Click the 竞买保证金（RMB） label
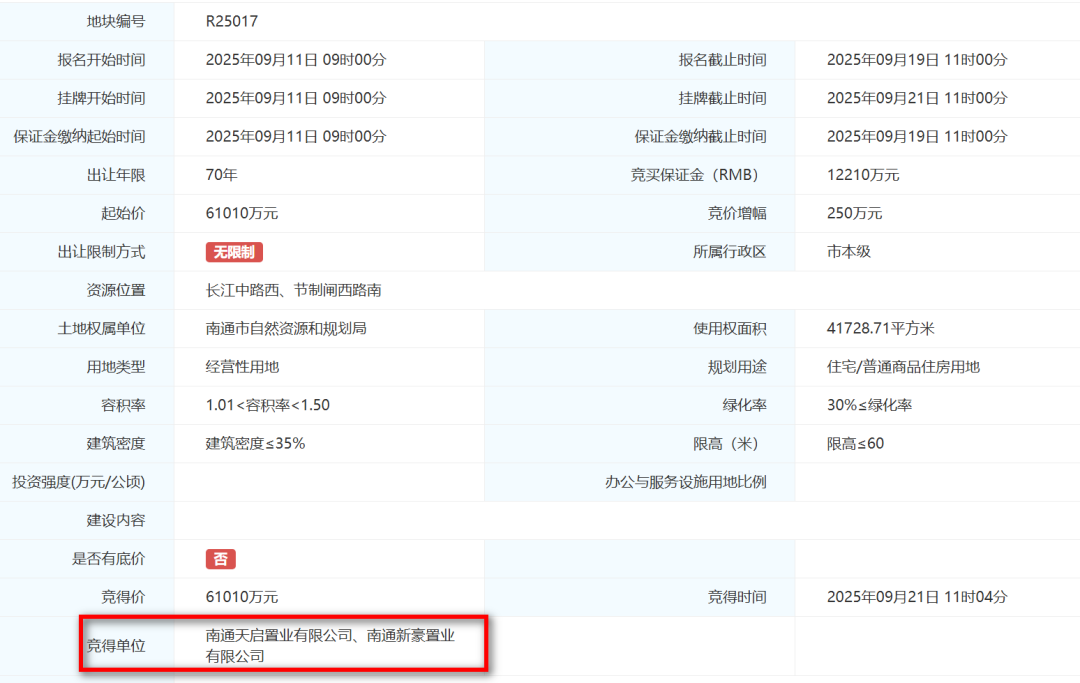This screenshot has height=683, width=1080. pos(698,175)
